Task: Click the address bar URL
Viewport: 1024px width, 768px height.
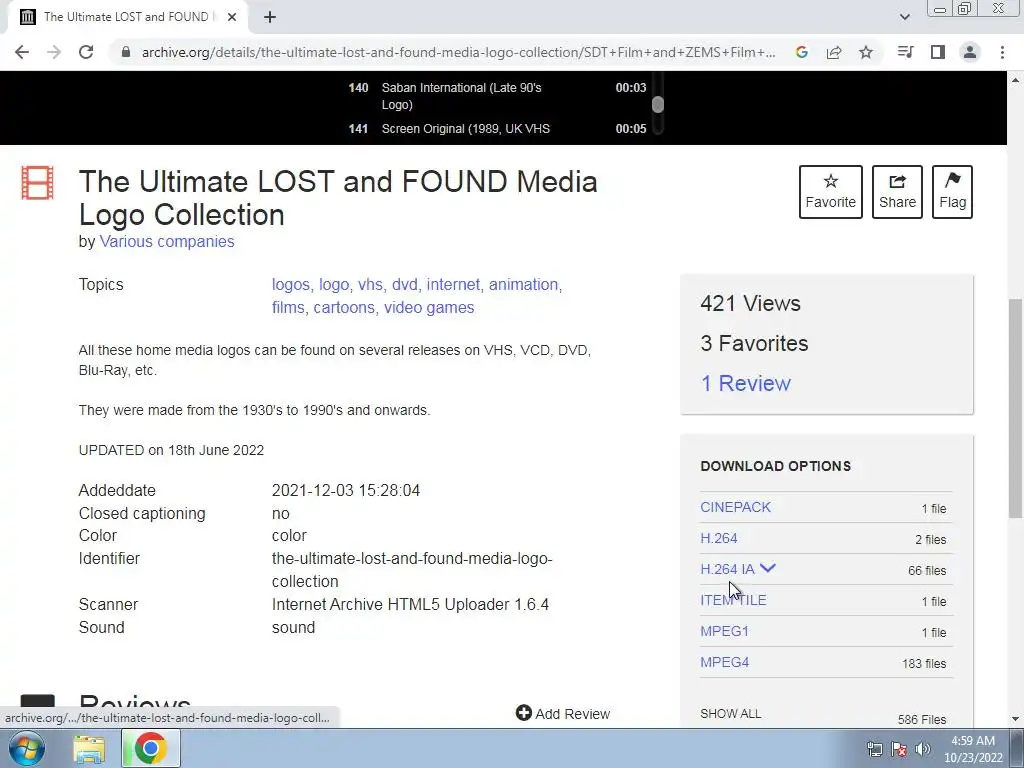Action: coord(458,52)
